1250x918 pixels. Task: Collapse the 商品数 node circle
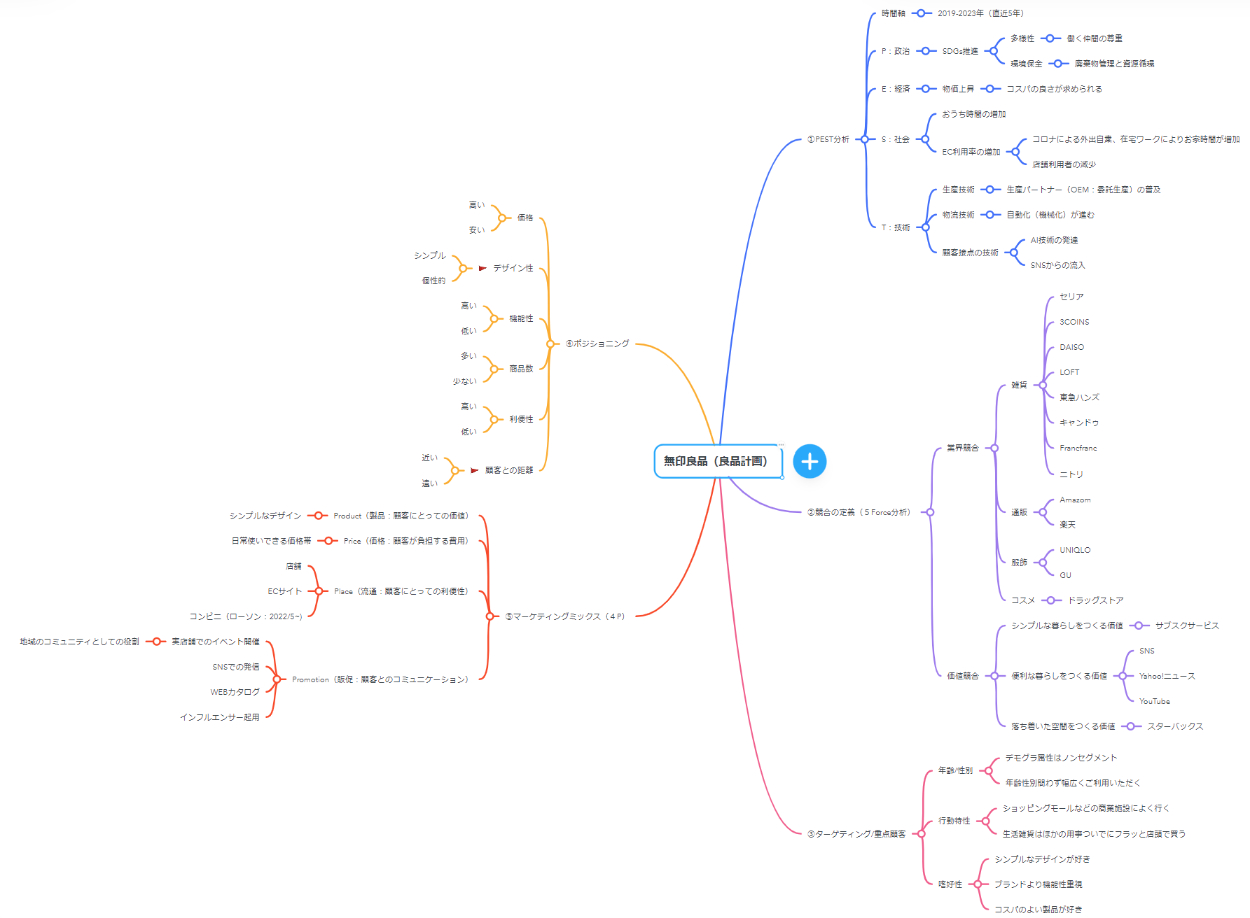pos(494,368)
